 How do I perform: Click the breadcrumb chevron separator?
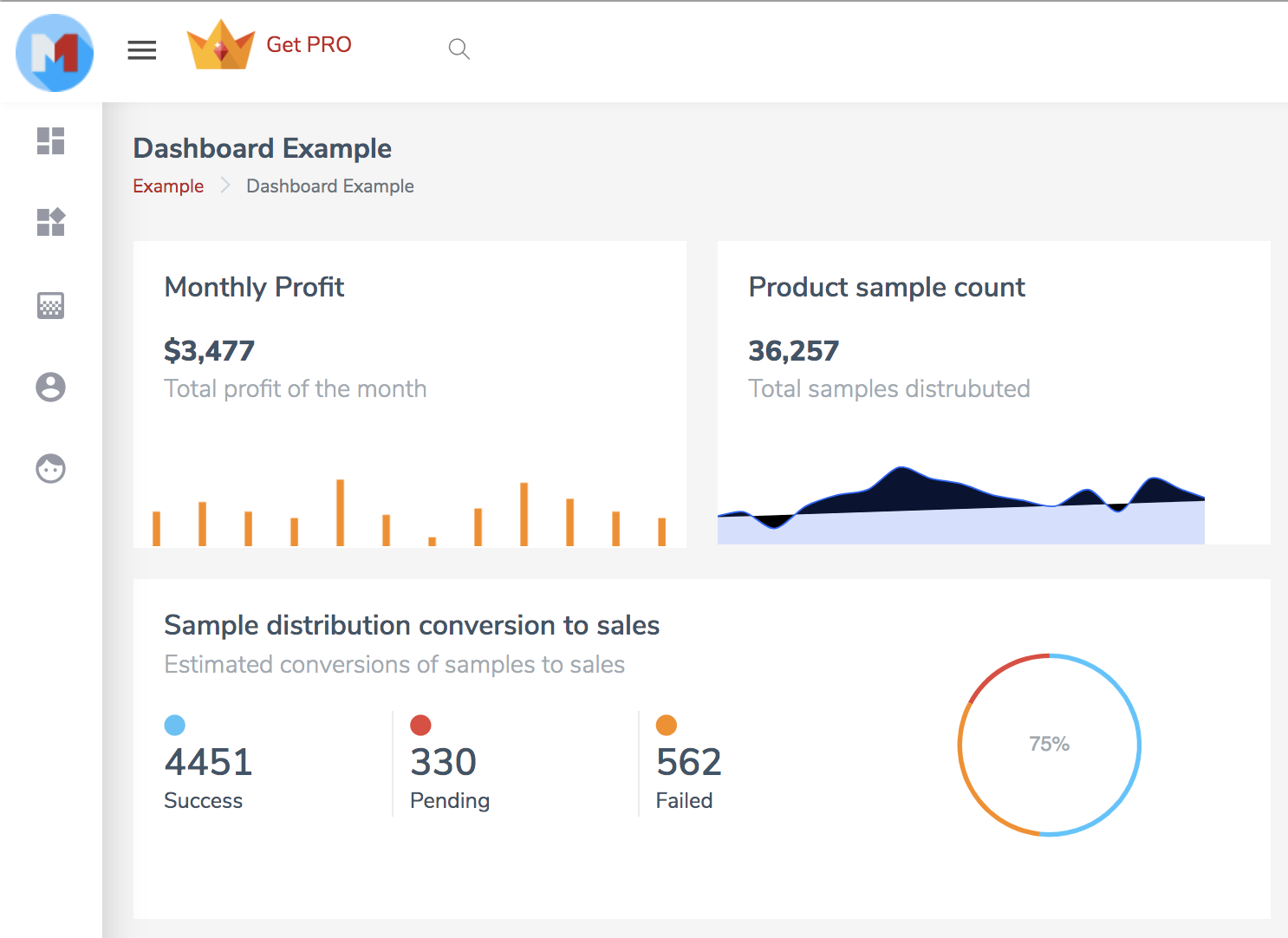(x=225, y=186)
